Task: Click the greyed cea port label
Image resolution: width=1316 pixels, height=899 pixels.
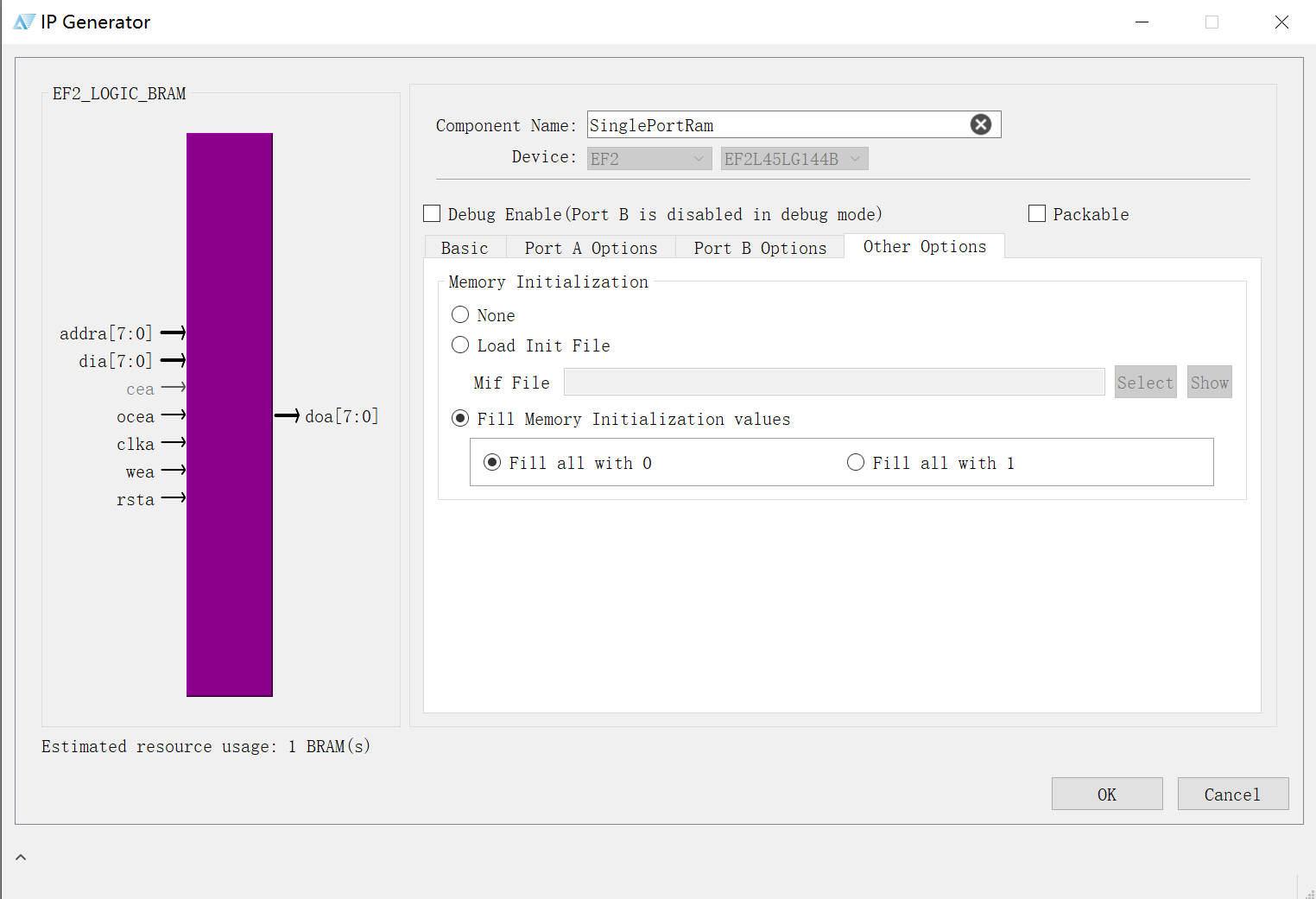Action: pyautogui.click(x=140, y=389)
